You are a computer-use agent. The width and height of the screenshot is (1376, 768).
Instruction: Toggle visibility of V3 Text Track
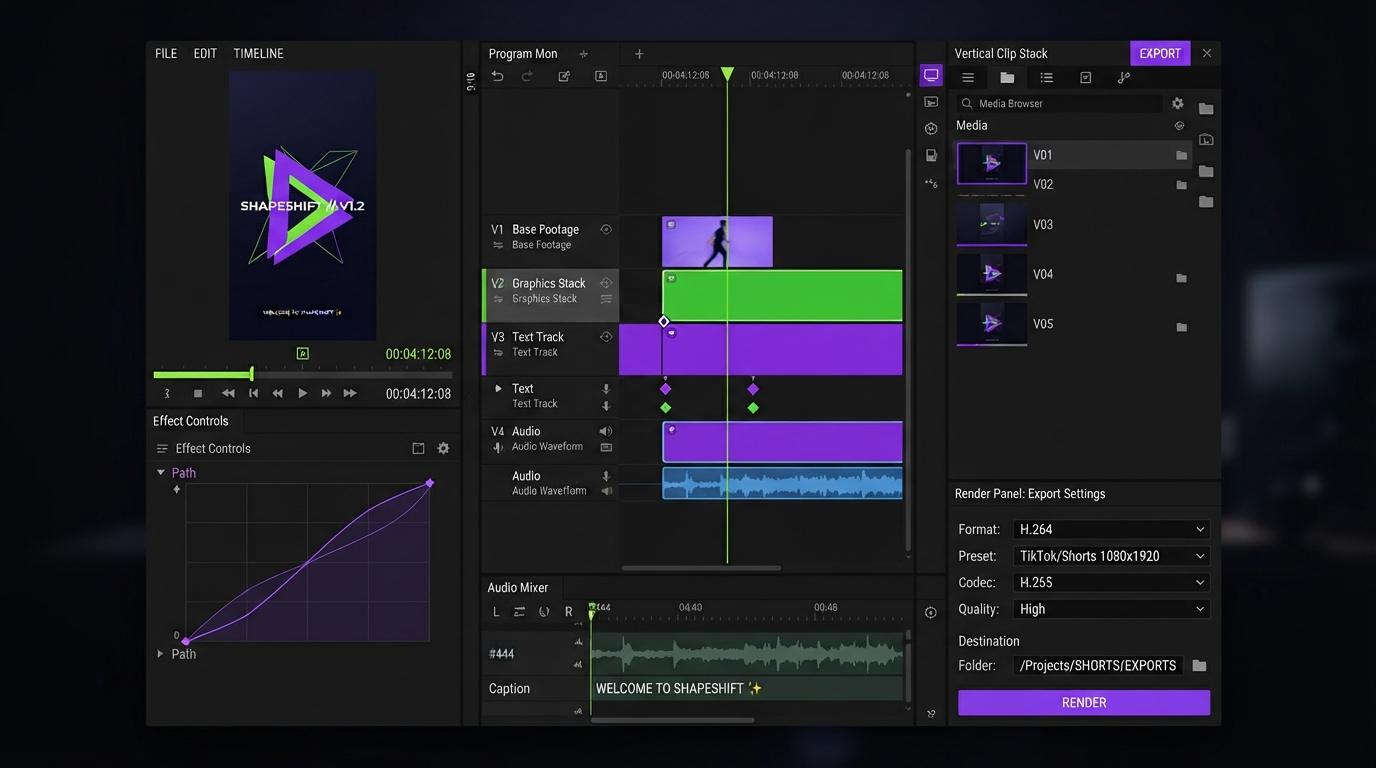pyautogui.click(x=606, y=337)
